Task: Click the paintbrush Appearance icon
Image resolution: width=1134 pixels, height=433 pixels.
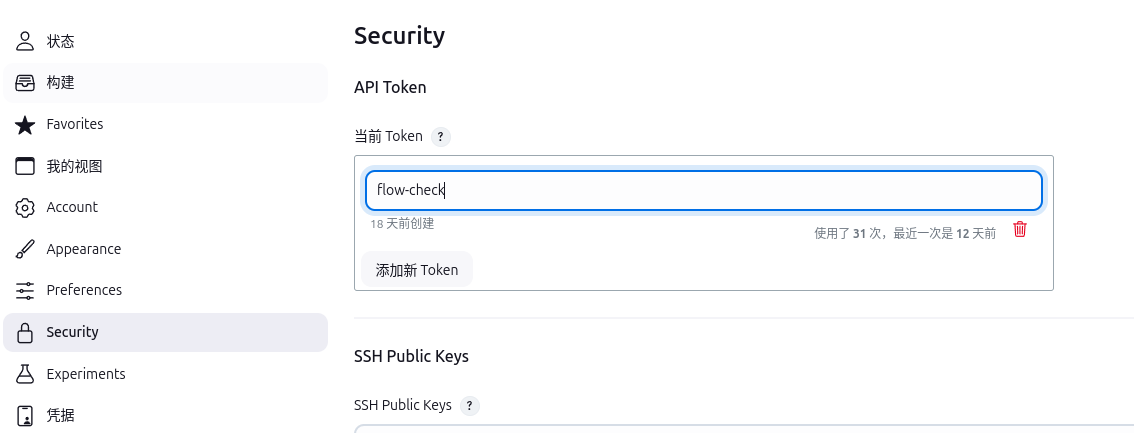Action: click(26, 249)
